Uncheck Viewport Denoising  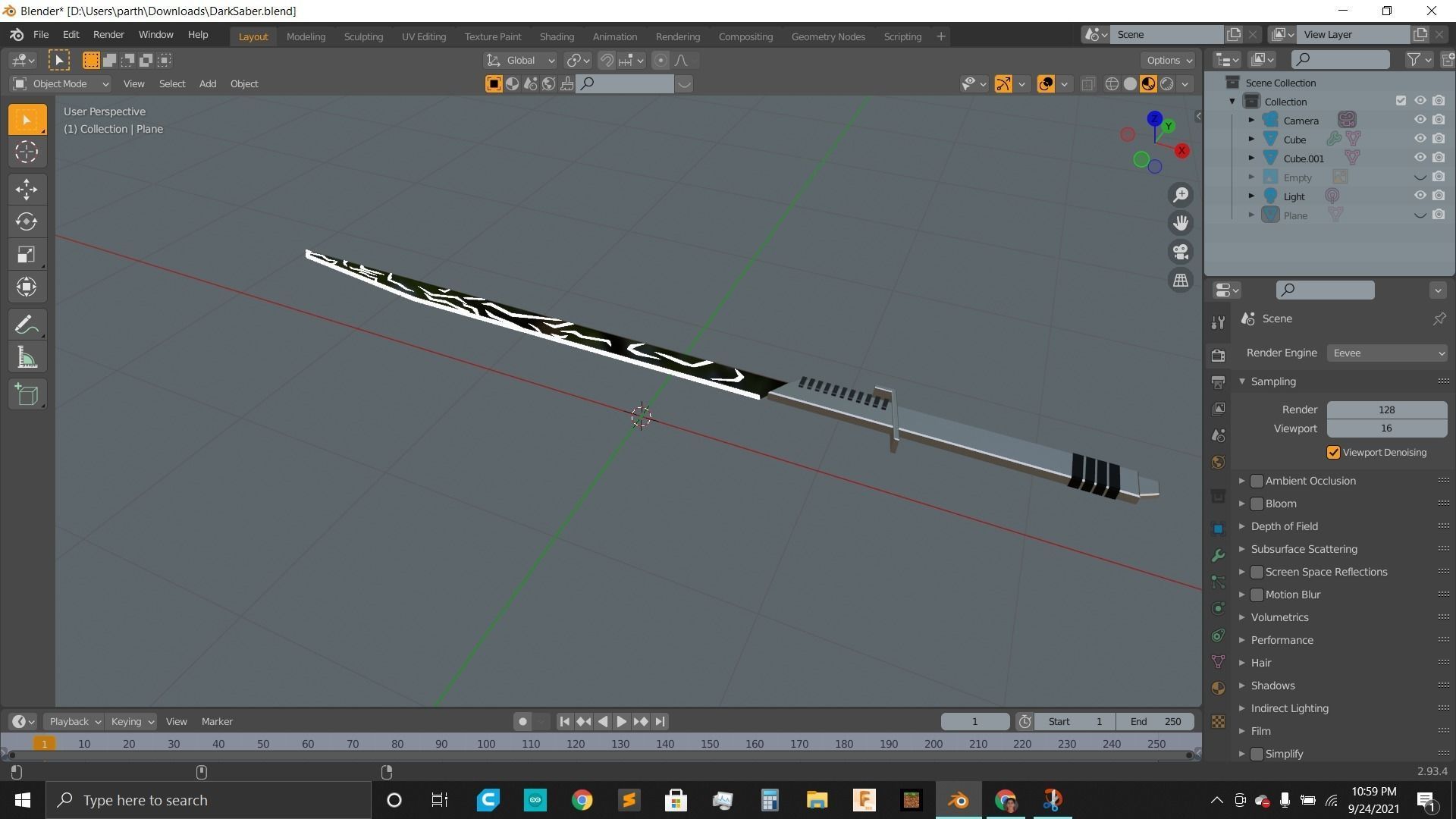click(x=1333, y=453)
